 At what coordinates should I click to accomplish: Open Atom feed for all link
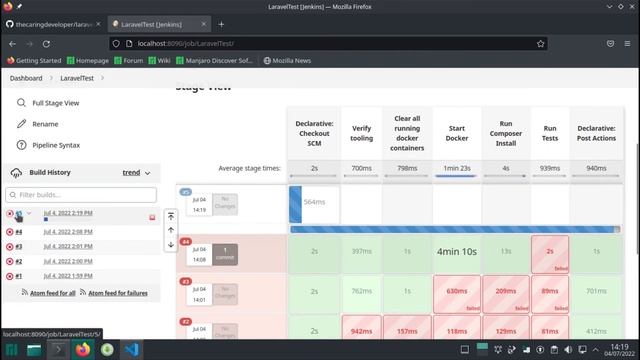click(x=53, y=293)
